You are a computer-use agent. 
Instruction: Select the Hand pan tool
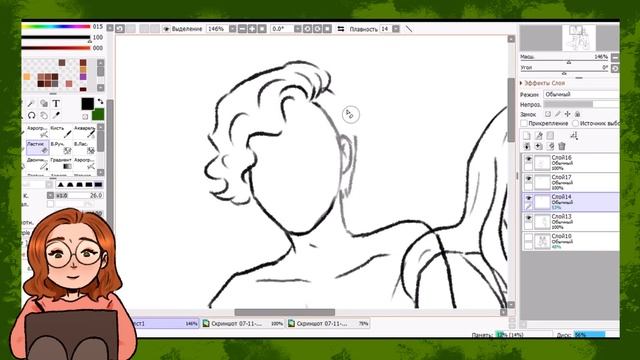tap(44, 116)
